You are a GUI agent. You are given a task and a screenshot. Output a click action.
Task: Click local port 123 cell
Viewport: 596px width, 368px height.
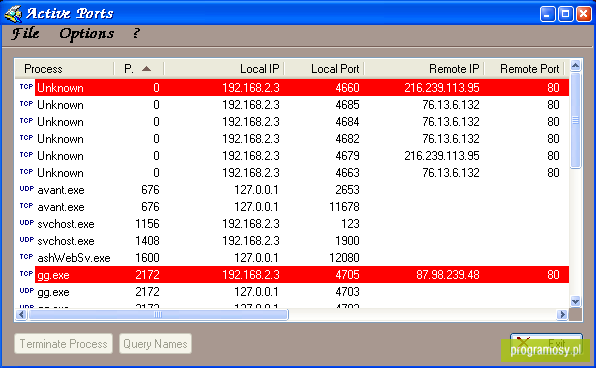click(350, 224)
